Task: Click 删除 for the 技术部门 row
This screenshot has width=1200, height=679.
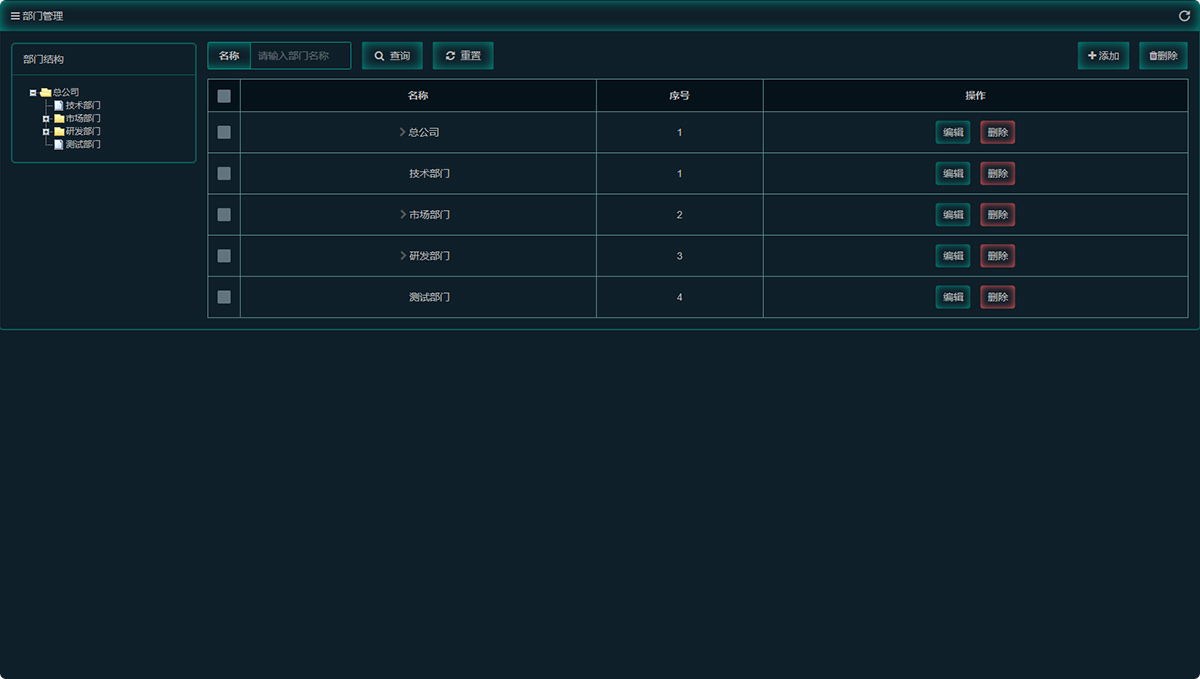Action: tap(998, 174)
